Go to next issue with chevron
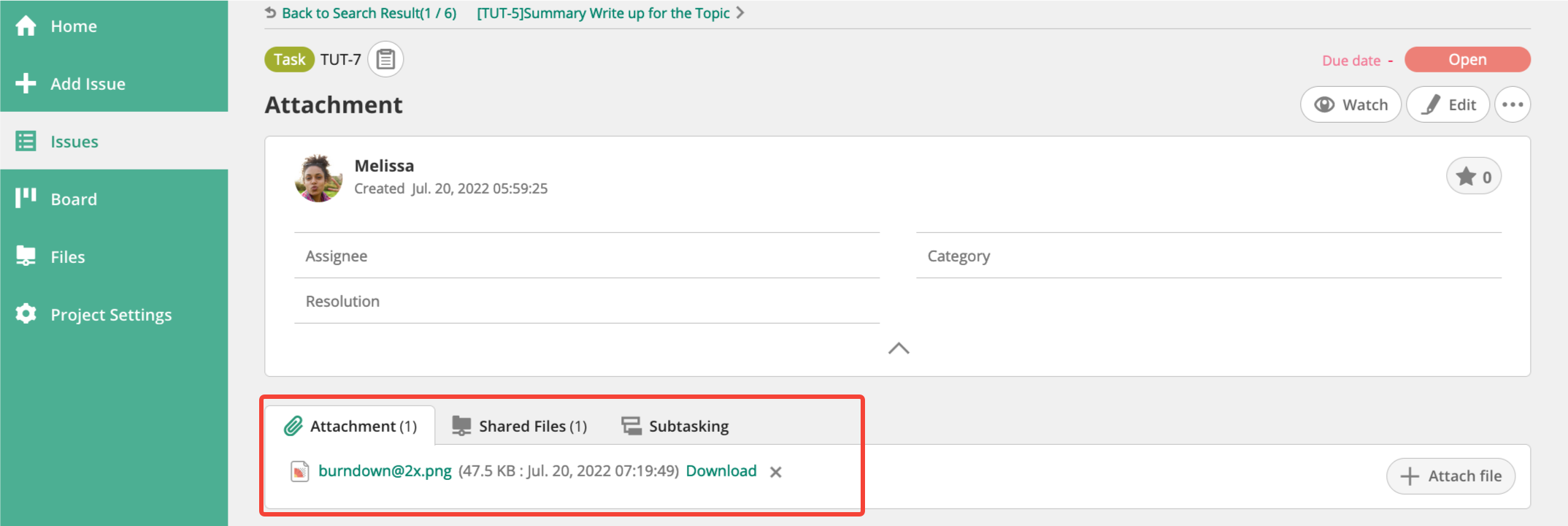This screenshot has width=1568, height=526. point(740,12)
